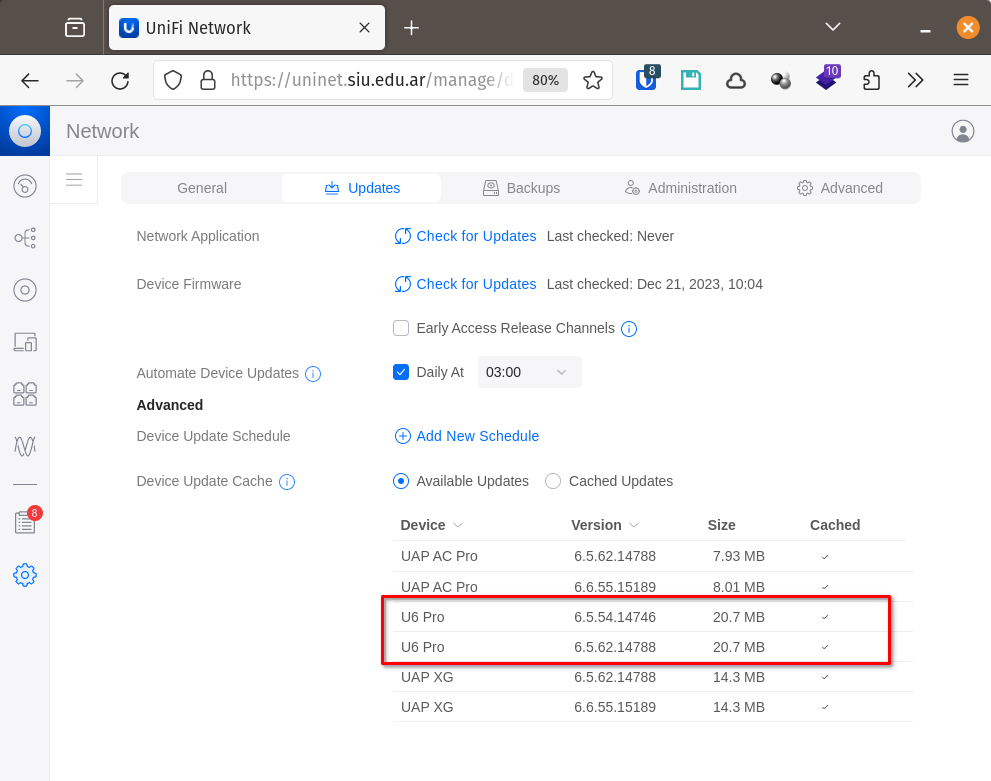This screenshot has width=991, height=781.
Task: Open the Insights waveform sidebar icon
Action: [25, 445]
